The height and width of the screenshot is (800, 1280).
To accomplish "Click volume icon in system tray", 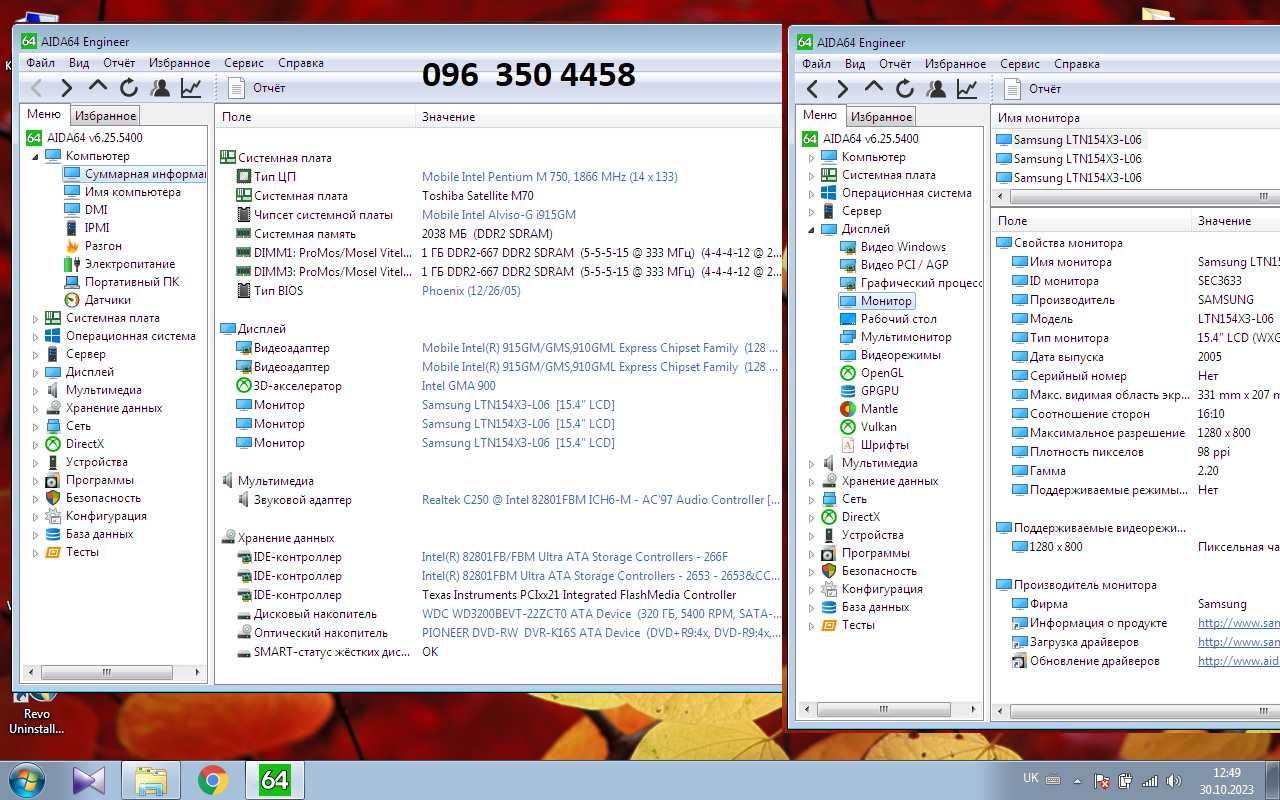I will (x=1173, y=780).
